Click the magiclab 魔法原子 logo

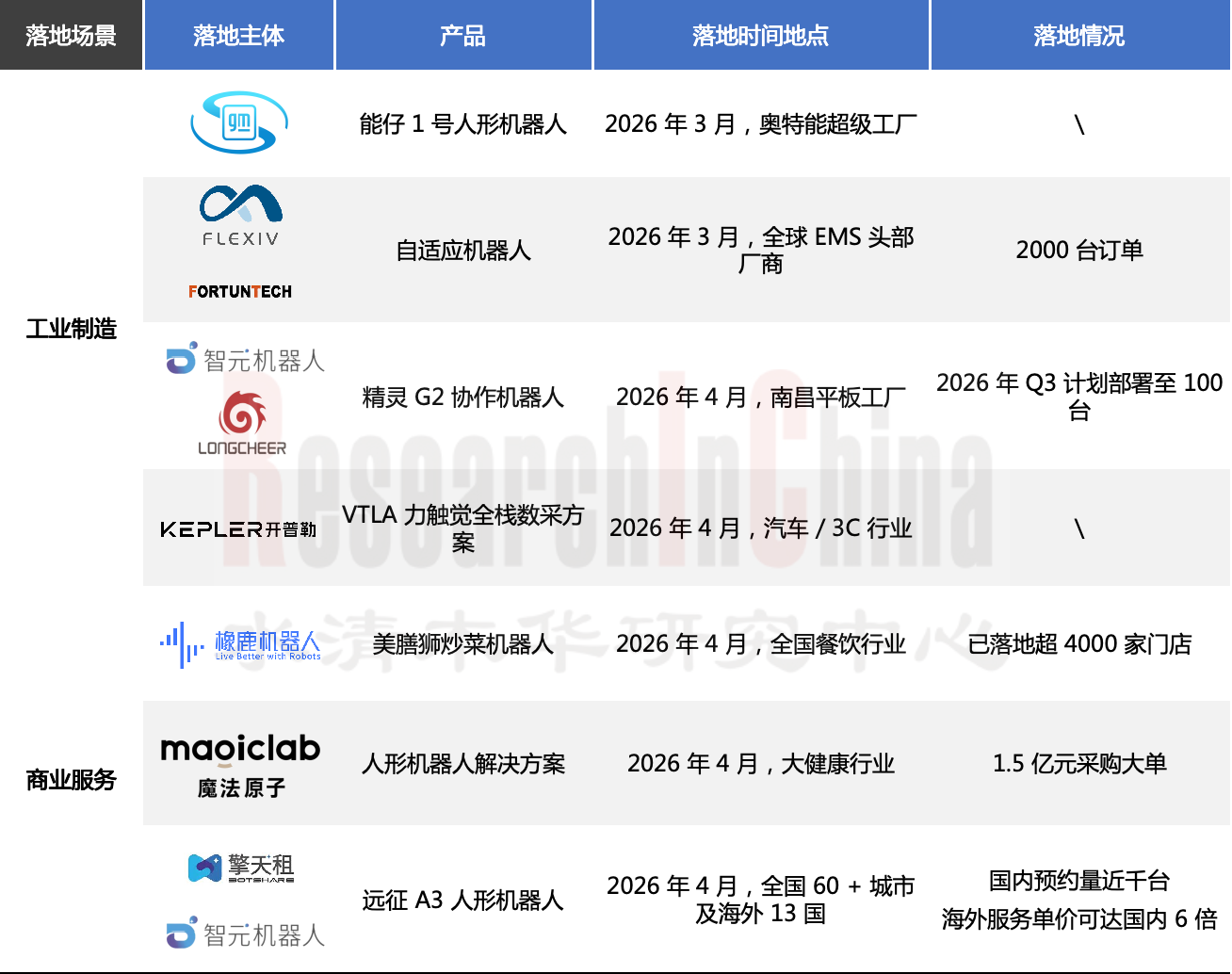tap(241, 765)
